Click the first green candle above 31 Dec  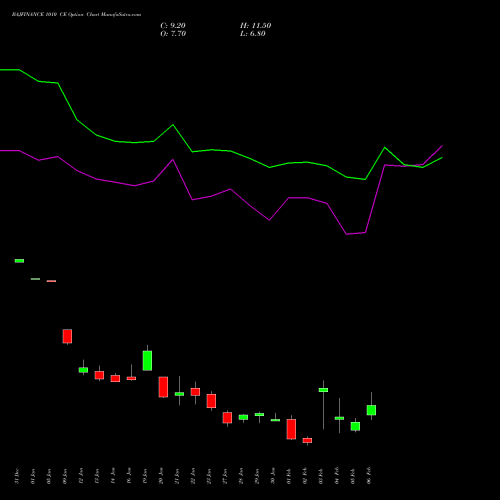19,261
